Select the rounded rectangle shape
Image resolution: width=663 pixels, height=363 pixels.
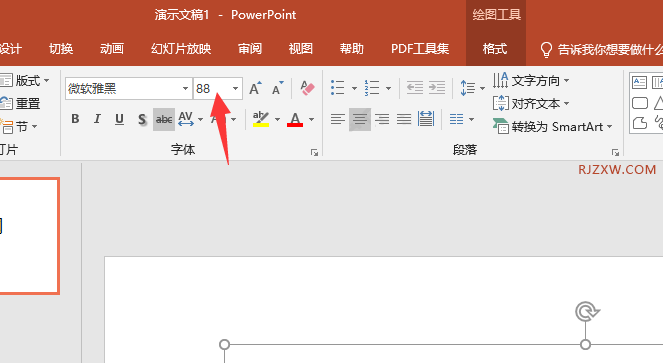click(x=639, y=103)
